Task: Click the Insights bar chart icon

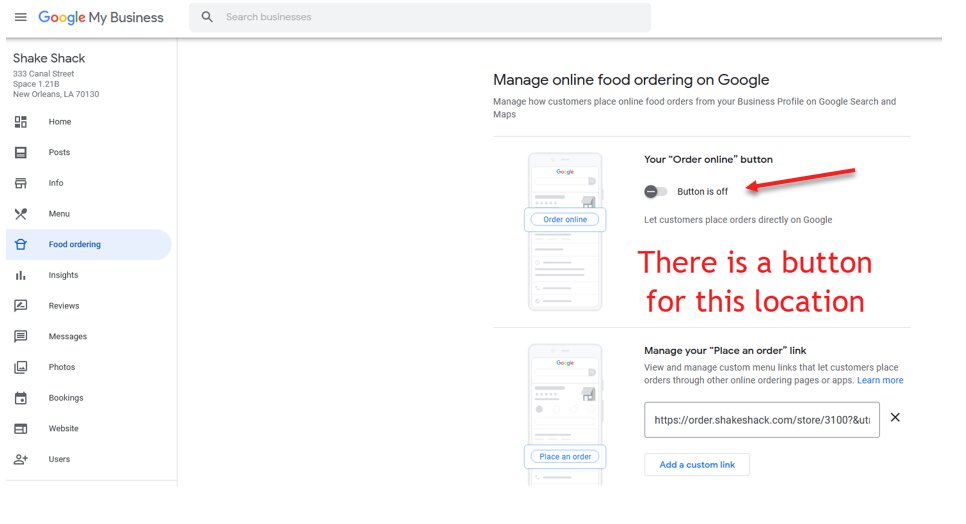Action: tap(21, 275)
